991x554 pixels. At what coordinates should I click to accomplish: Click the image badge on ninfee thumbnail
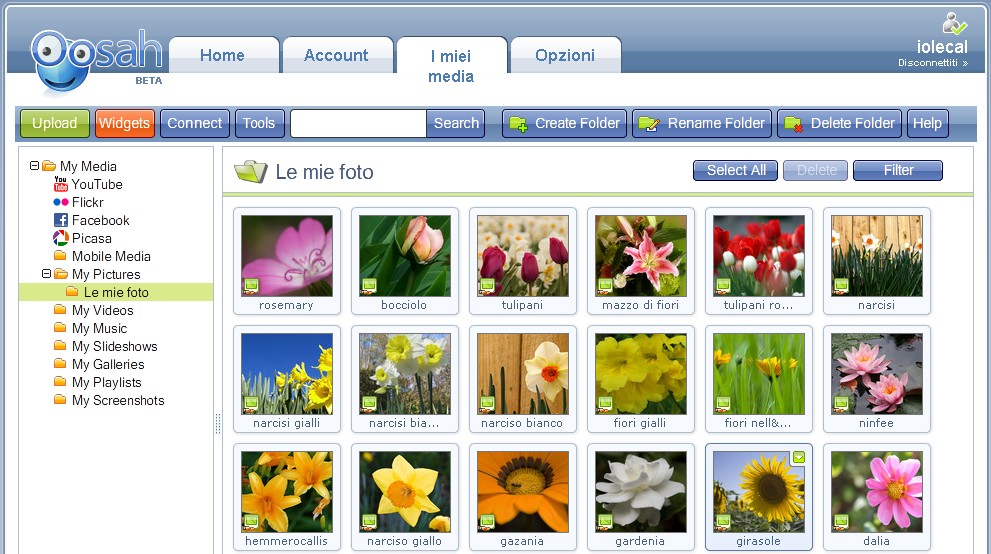tap(841, 404)
